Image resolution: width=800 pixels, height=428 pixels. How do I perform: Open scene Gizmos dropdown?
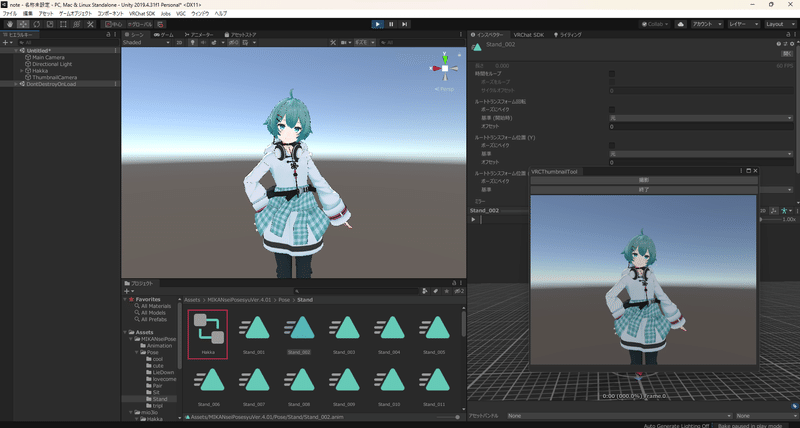[x=365, y=42]
